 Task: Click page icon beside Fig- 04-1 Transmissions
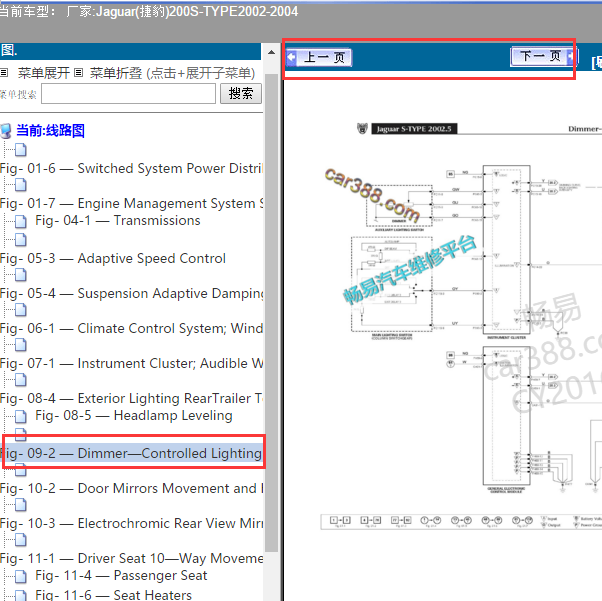[x=21, y=222]
